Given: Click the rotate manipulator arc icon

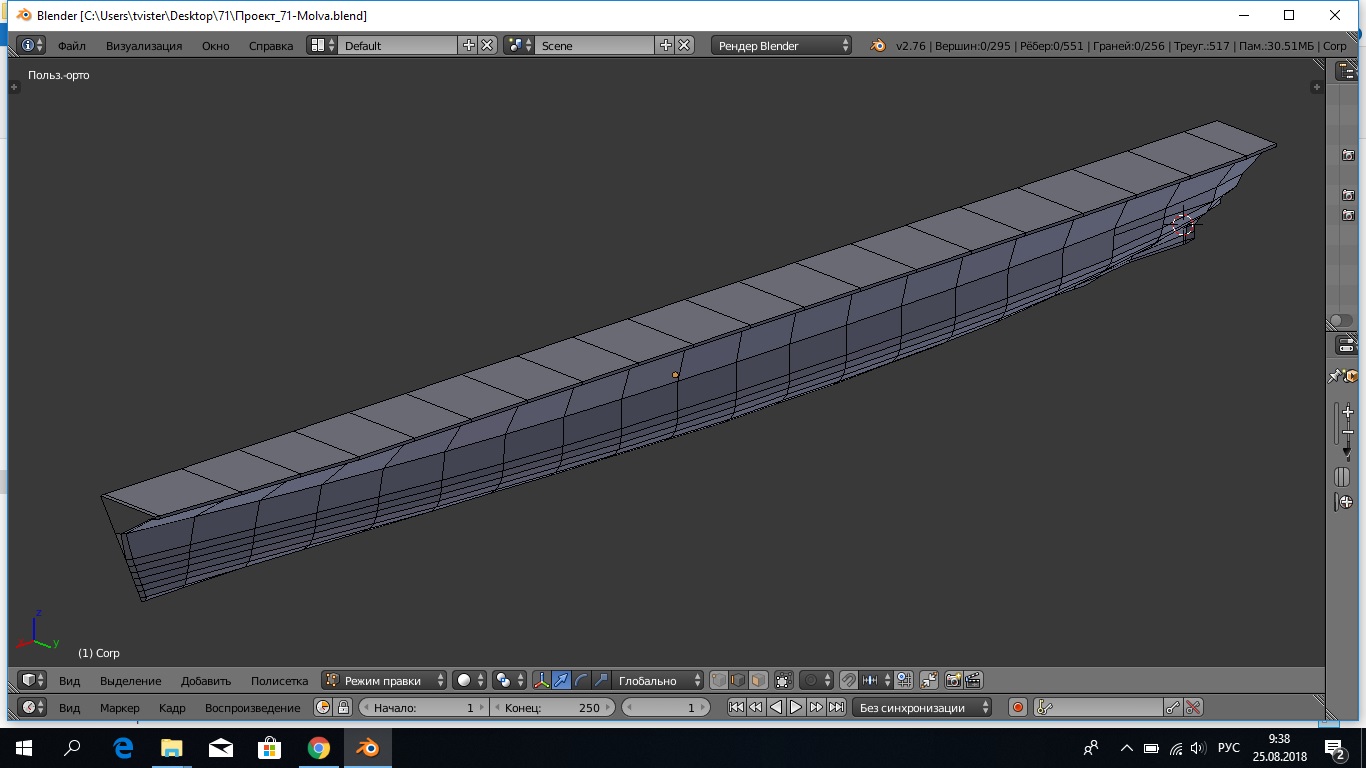Looking at the screenshot, I should 581,681.
